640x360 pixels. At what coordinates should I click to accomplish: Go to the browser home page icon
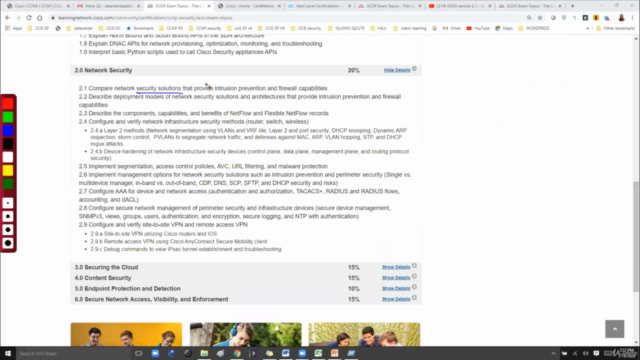[40, 18]
